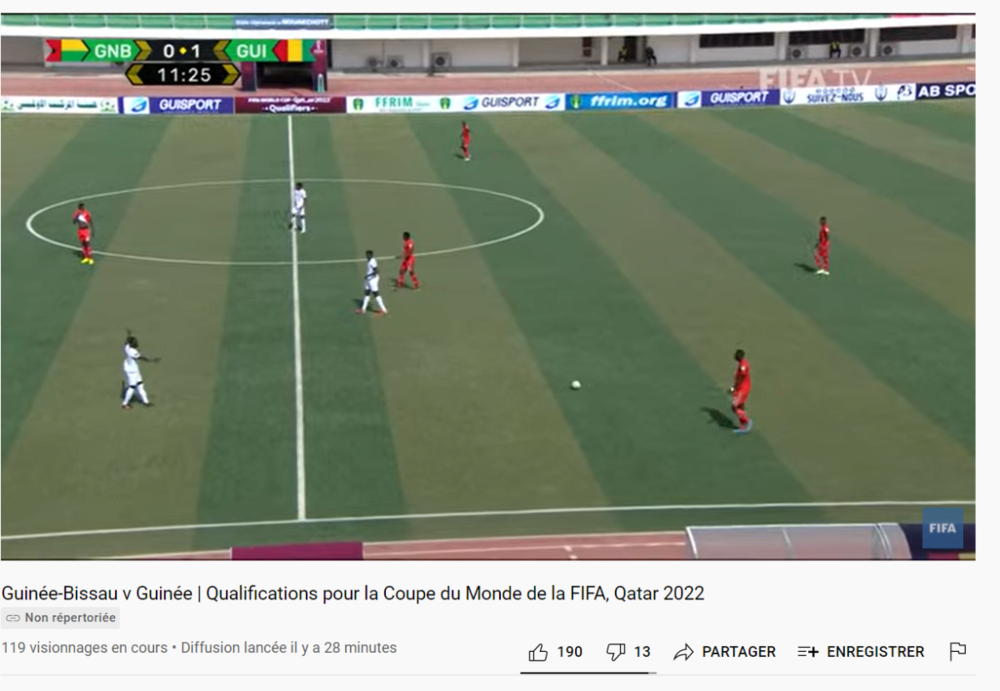Click the 11:25 match clock on the scoreboard
This screenshot has height=691, width=1000.
[184, 75]
